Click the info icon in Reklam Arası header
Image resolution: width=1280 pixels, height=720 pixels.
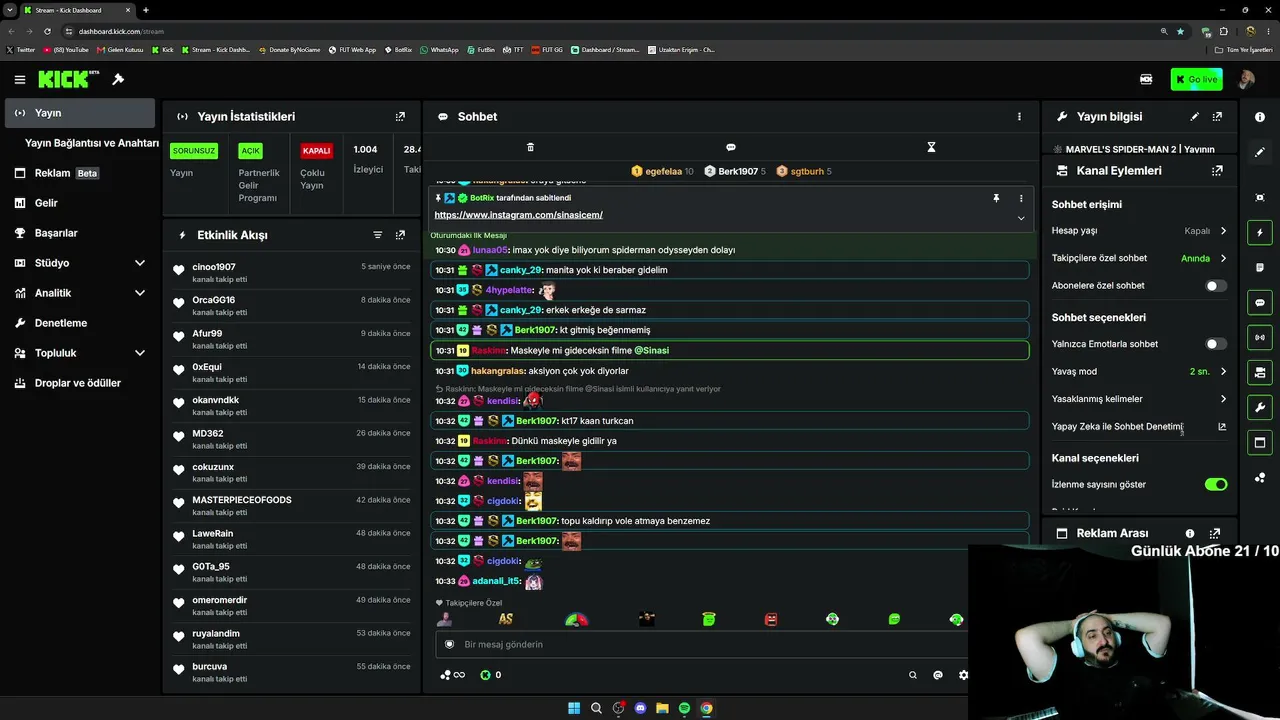pyautogui.click(x=1190, y=534)
